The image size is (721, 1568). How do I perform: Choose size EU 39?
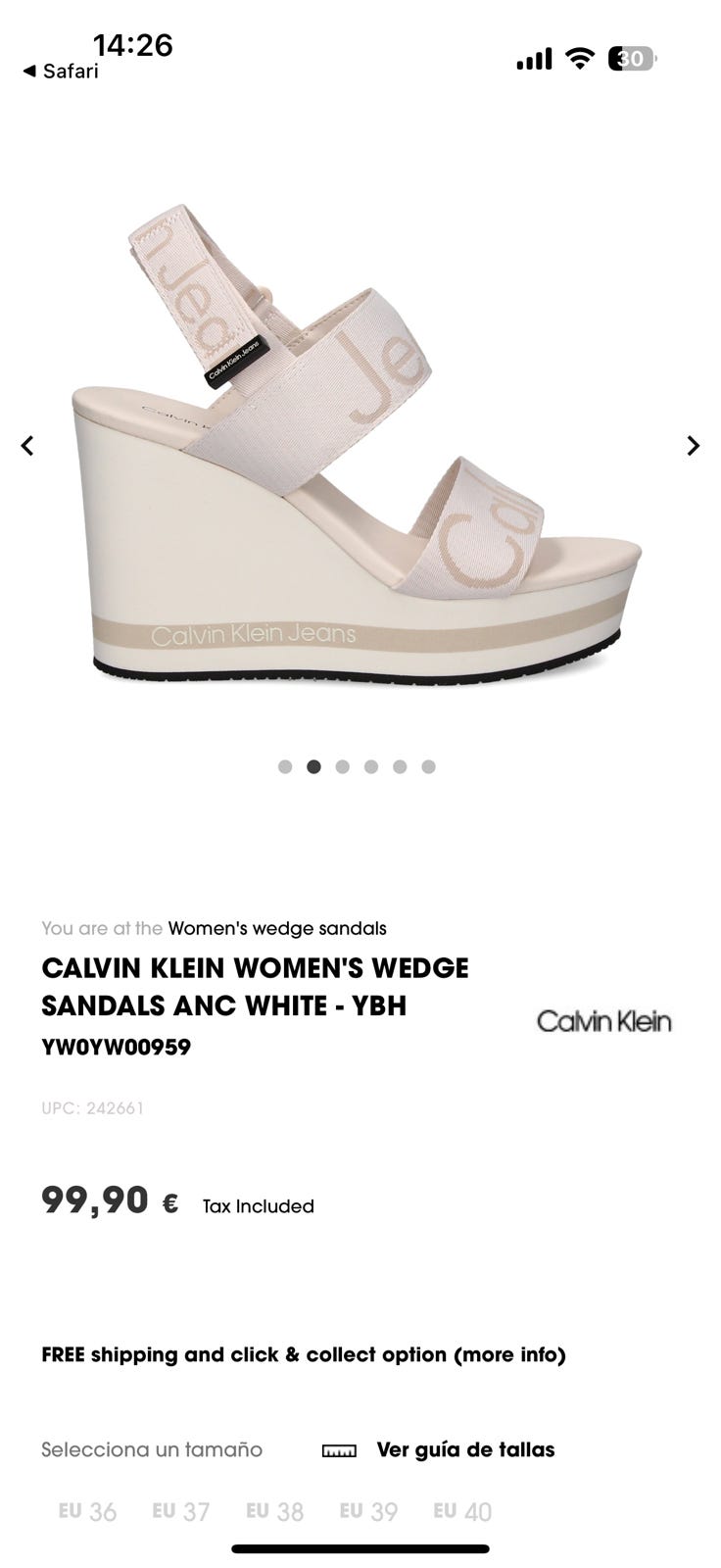[368, 1511]
